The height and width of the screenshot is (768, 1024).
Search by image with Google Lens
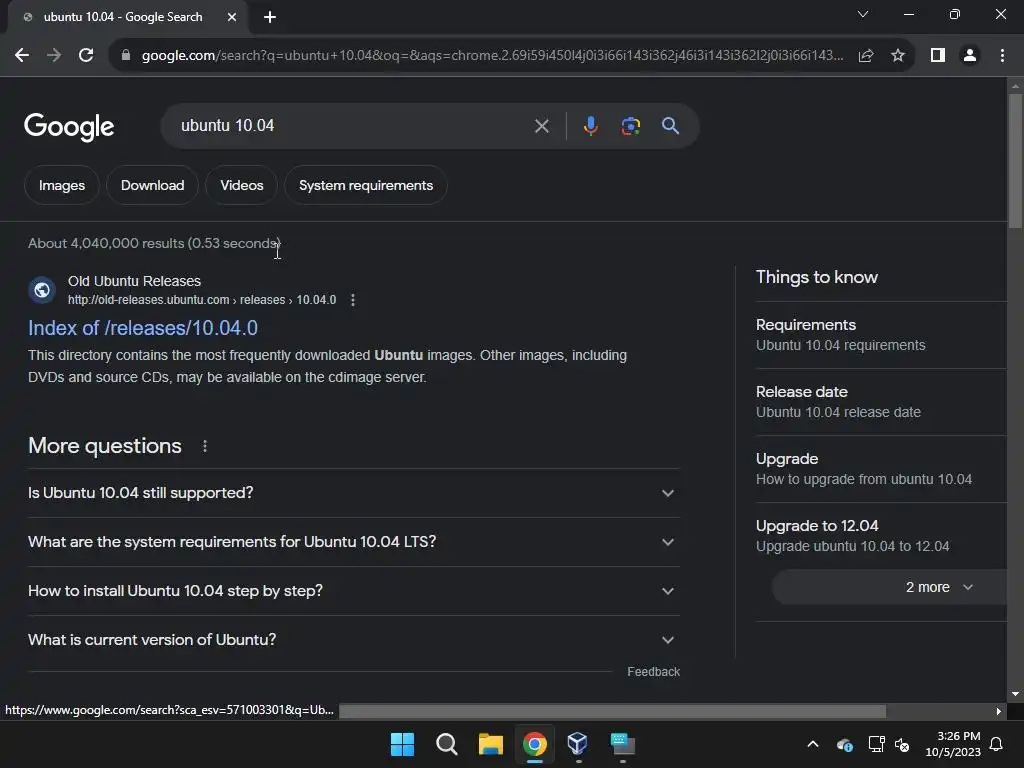click(630, 126)
